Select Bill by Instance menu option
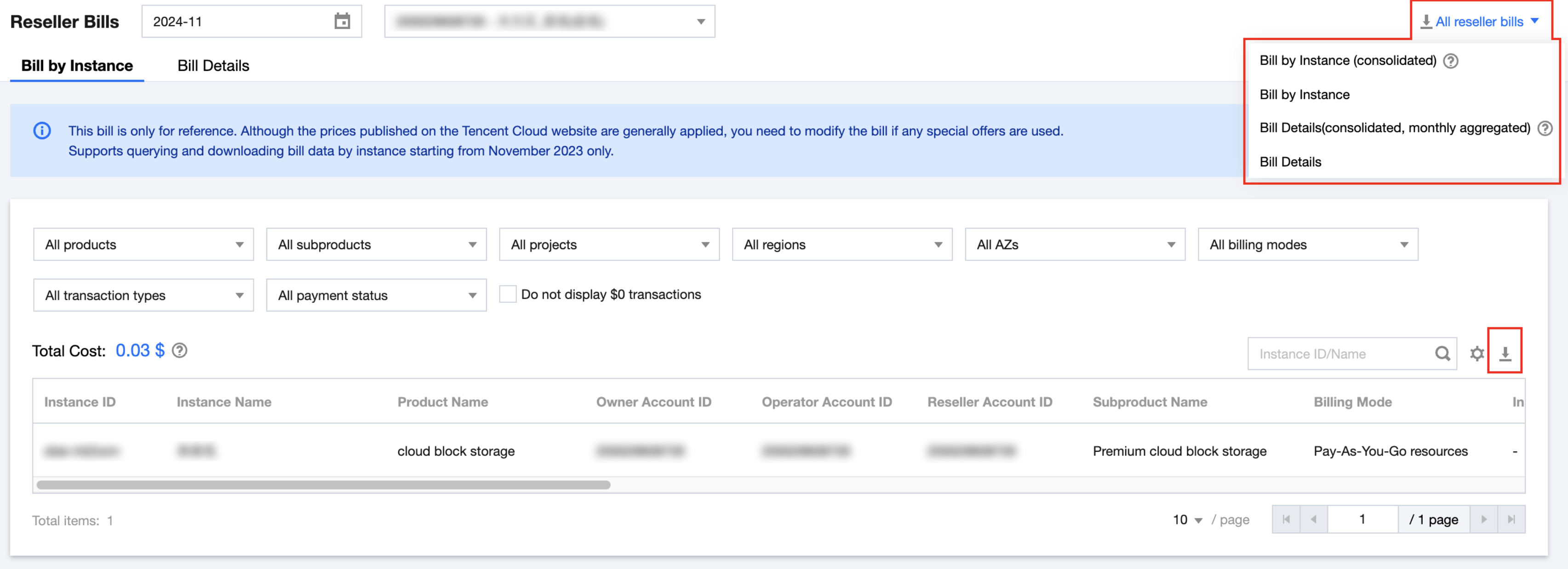Viewport: 1568px width, 569px height. [x=1304, y=94]
